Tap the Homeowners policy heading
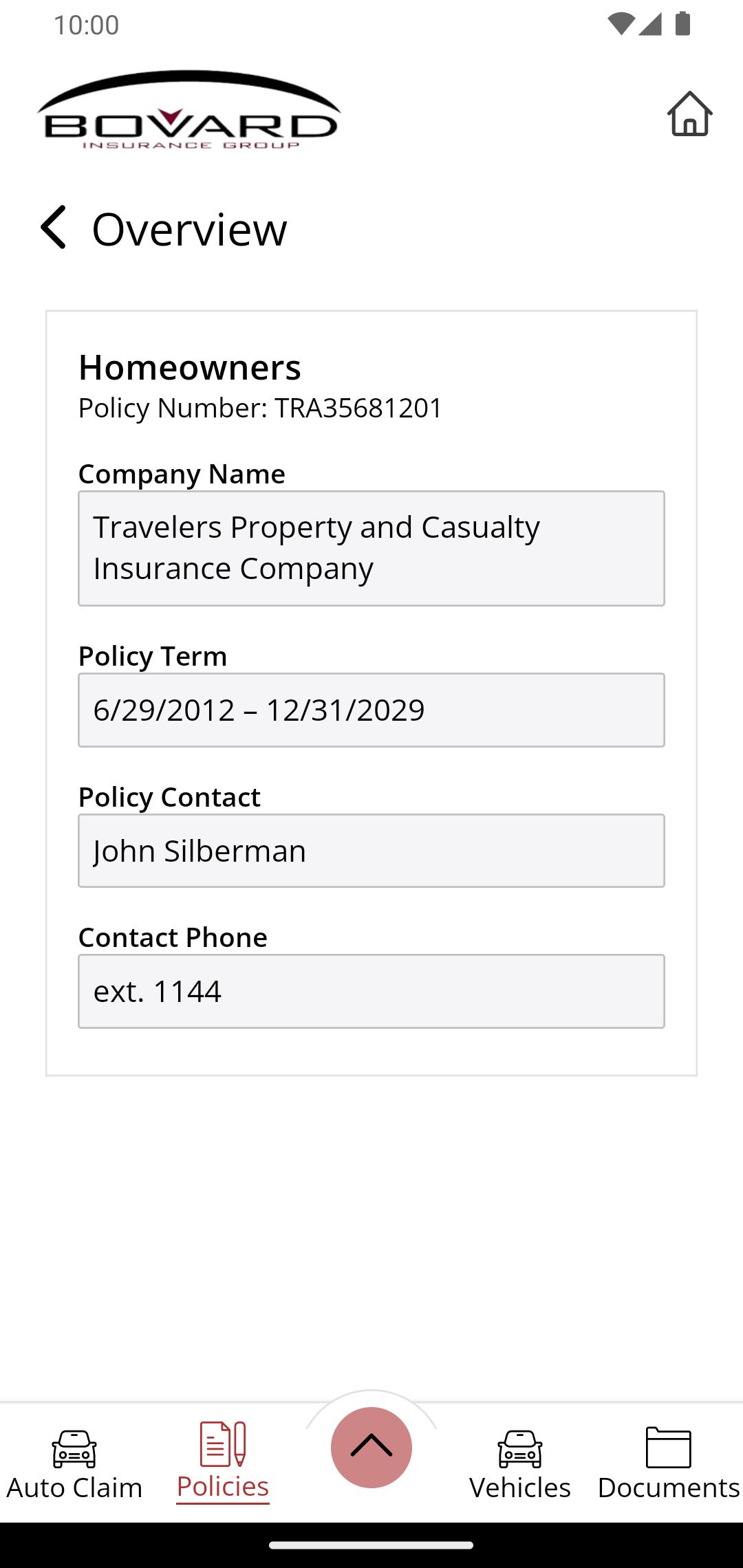The image size is (743, 1568). pos(190,367)
